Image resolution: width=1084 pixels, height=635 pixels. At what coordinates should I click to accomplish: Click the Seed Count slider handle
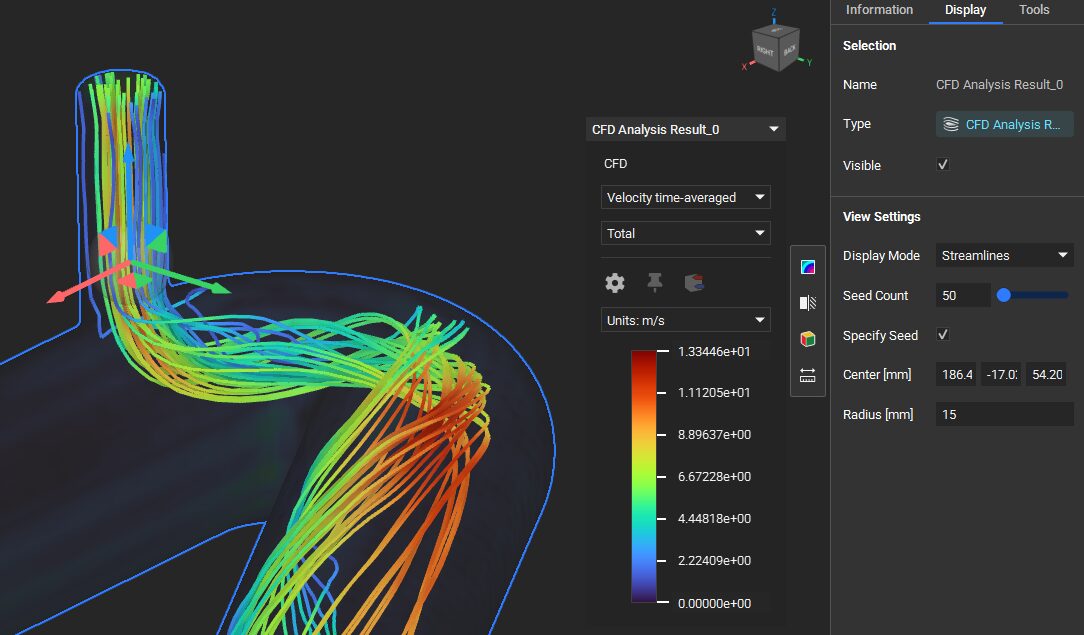1004,295
